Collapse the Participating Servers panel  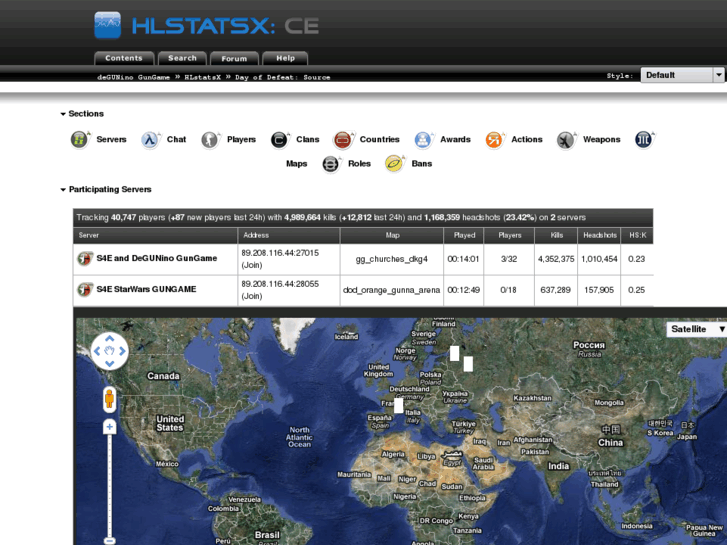[x=63, y=190]
